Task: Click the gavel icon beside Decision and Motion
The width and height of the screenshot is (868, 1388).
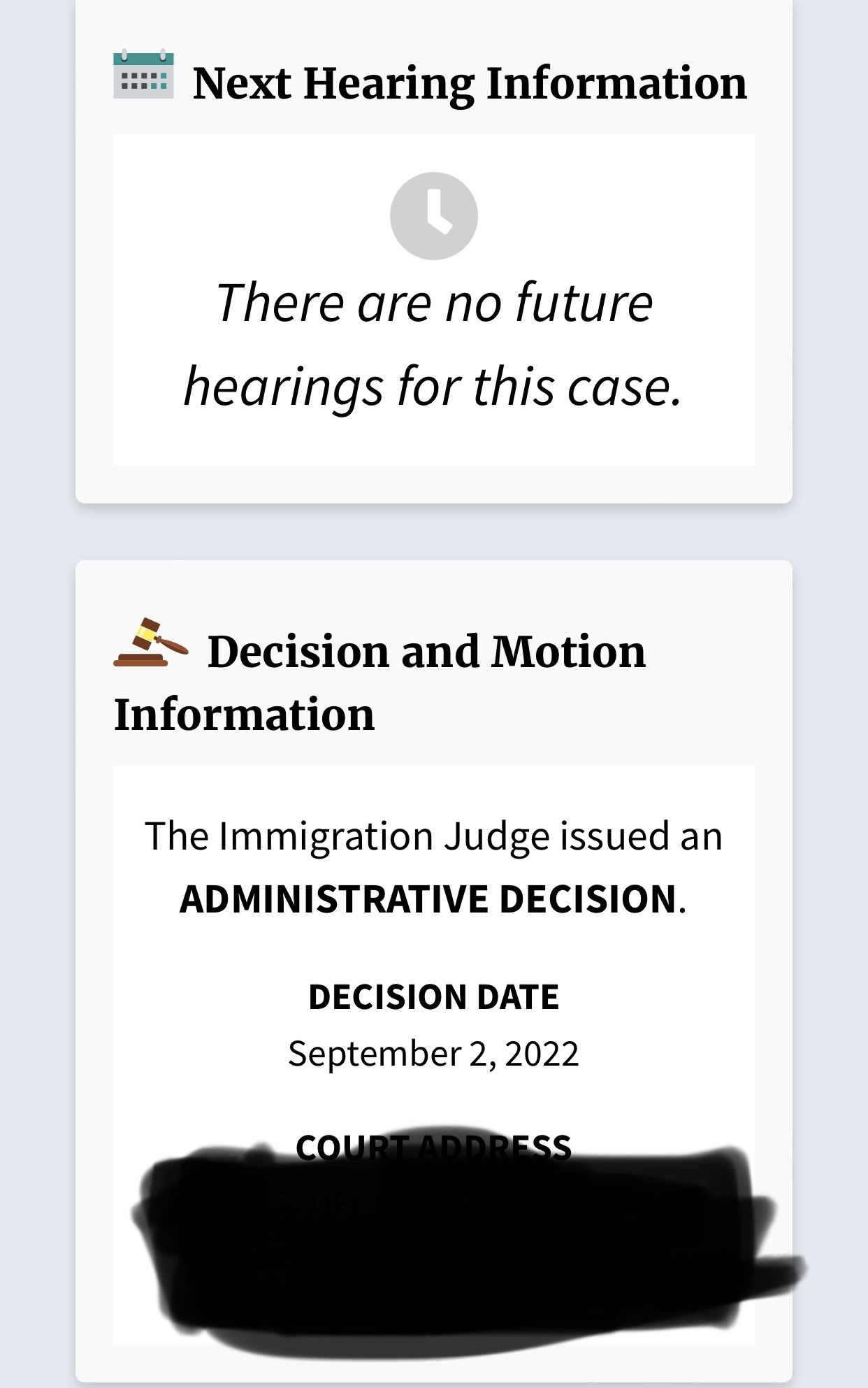Action: (151, 643)
